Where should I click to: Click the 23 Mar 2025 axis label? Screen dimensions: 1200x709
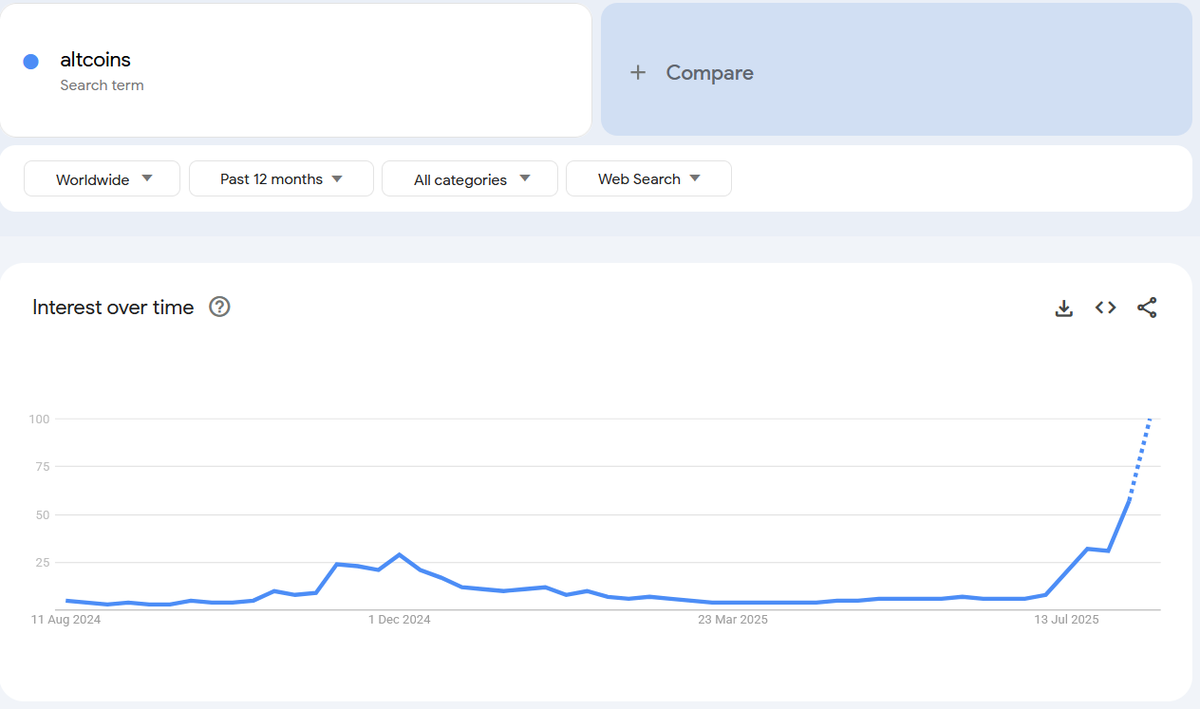click(x=733, y=620)
